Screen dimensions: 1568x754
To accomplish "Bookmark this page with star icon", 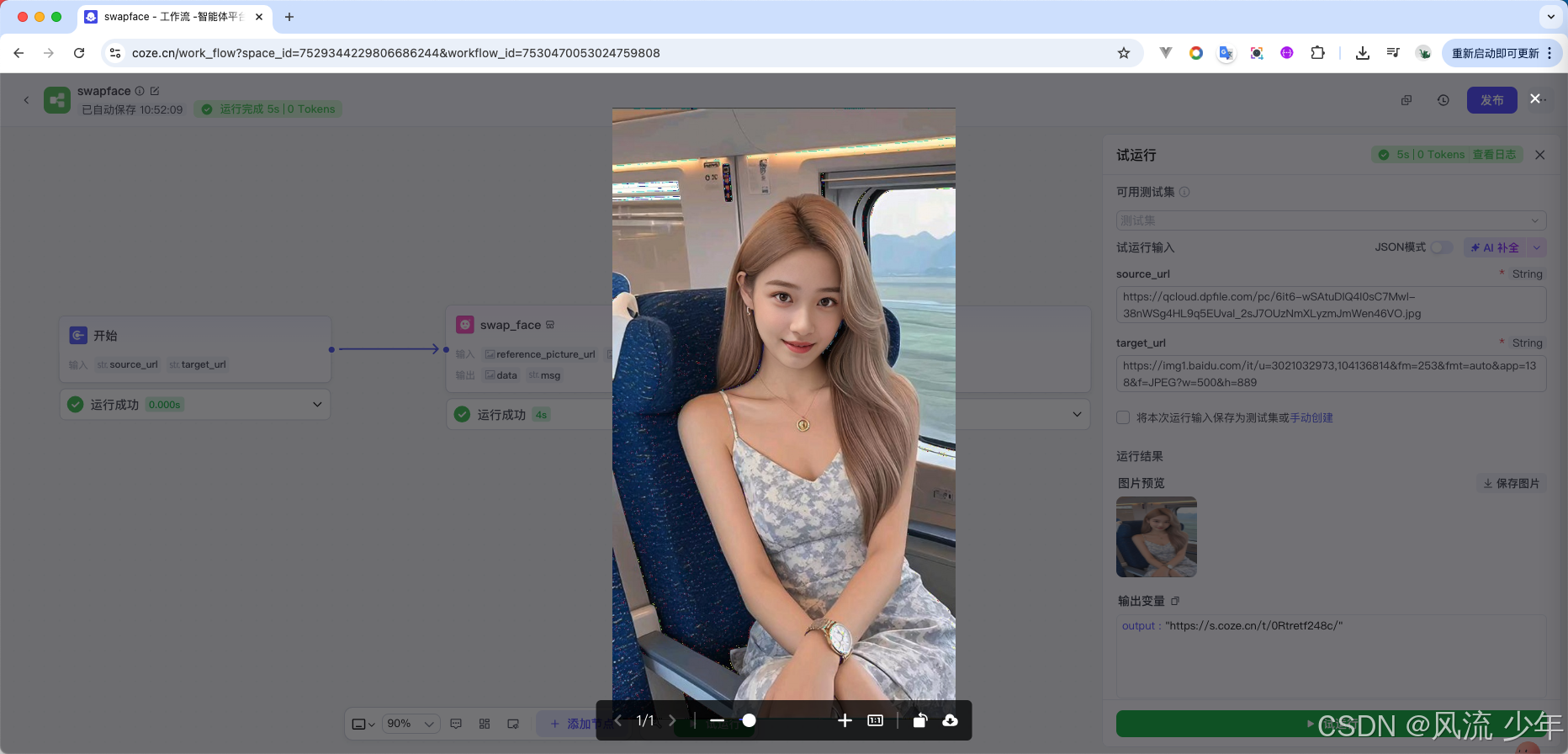I will point(1124,53).
